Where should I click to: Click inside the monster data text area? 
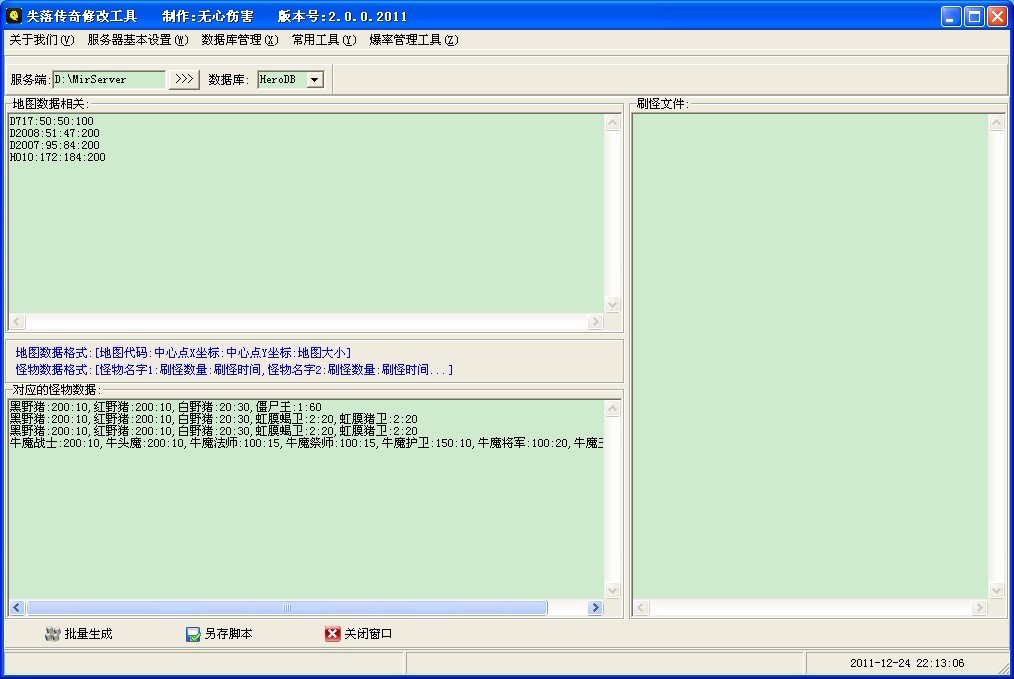[305, 520]
